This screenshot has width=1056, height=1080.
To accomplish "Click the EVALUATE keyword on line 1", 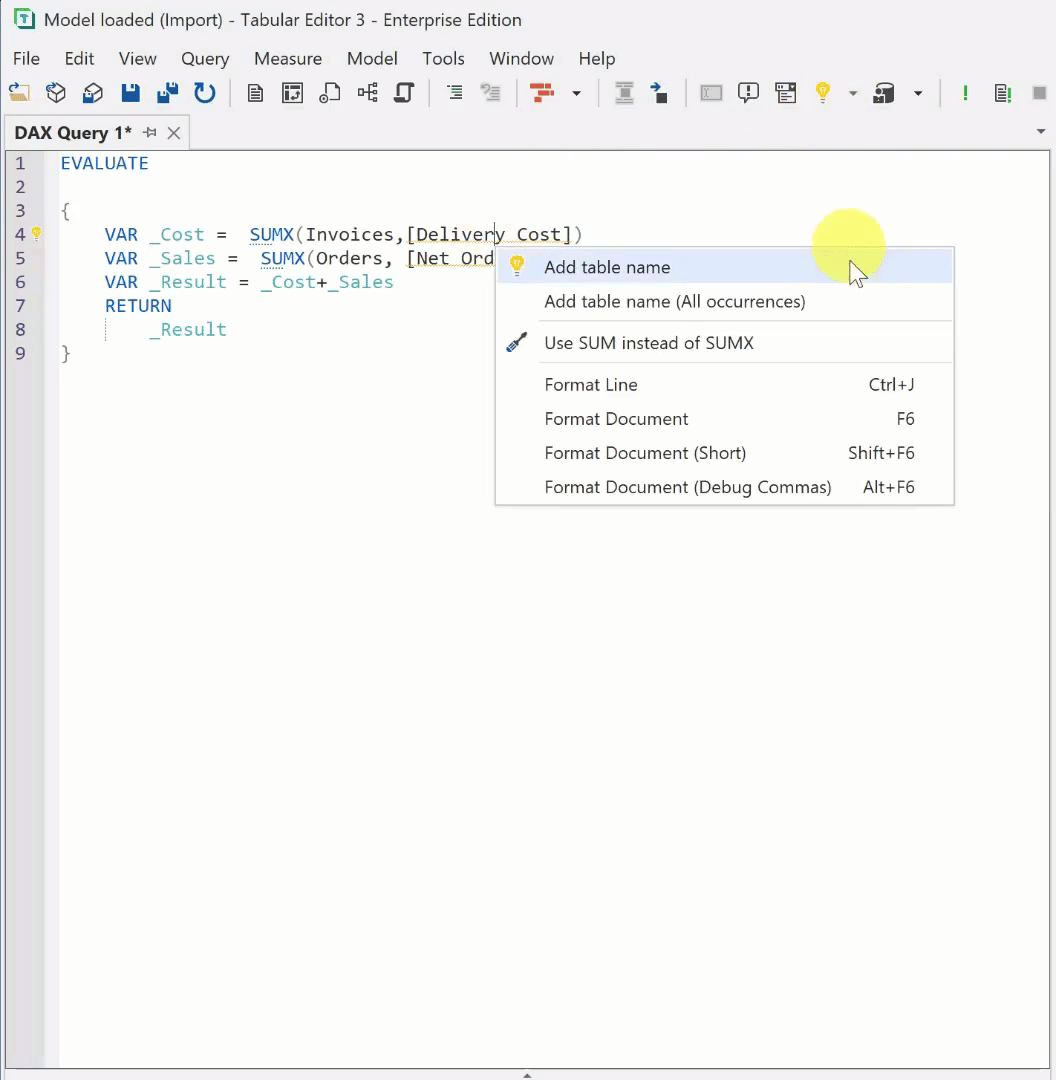I will coord(105,163).
